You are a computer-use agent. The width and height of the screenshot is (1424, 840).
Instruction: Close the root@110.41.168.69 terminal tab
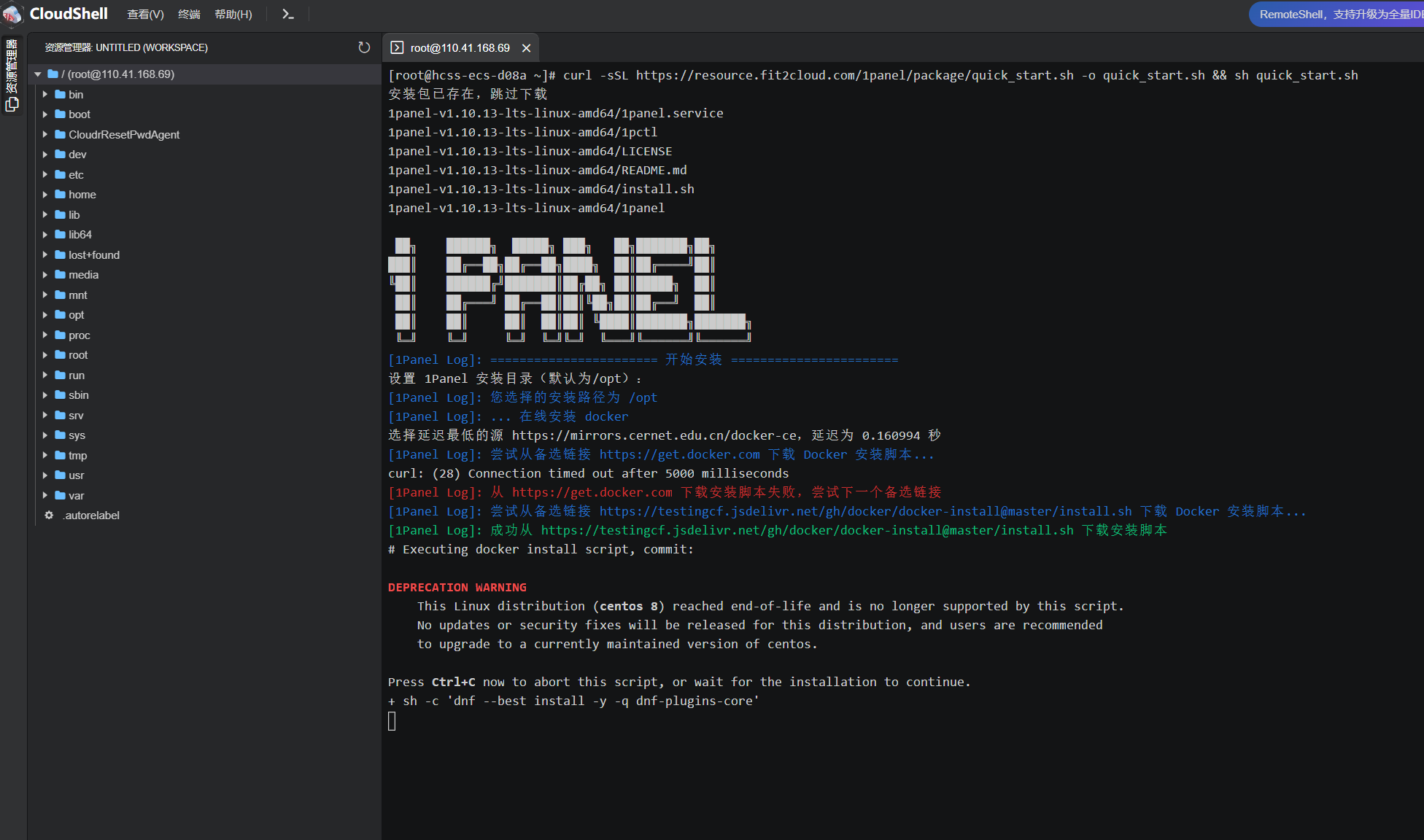[526, 48]
